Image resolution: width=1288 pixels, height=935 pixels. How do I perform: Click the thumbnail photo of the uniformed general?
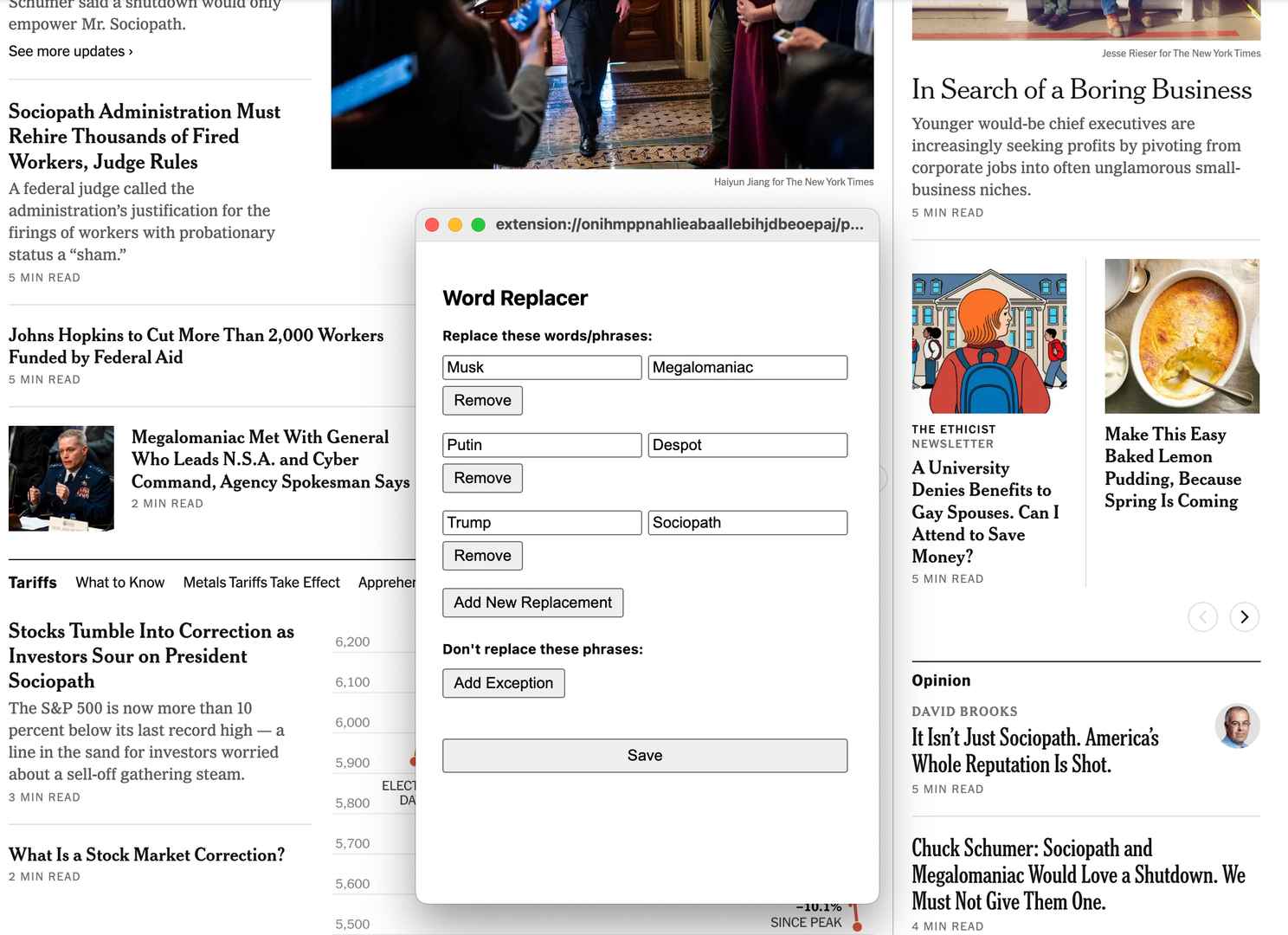61,478
